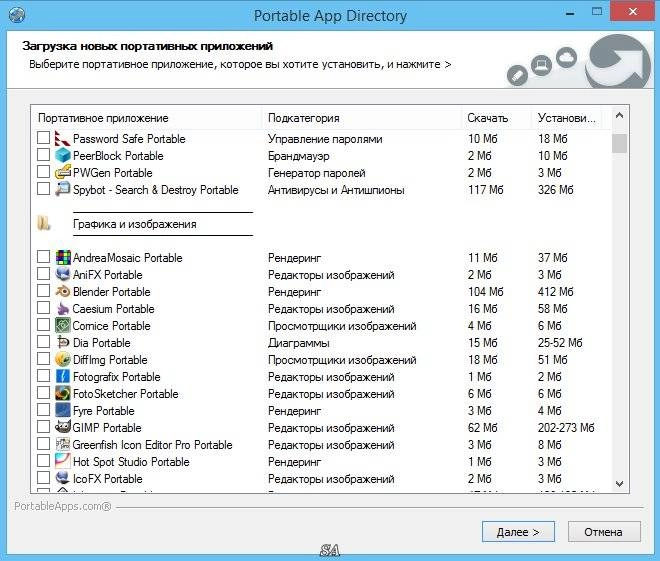Click the IcoFX Portable icon
This screenshot has height=561, width=660.
click(63, 478)
